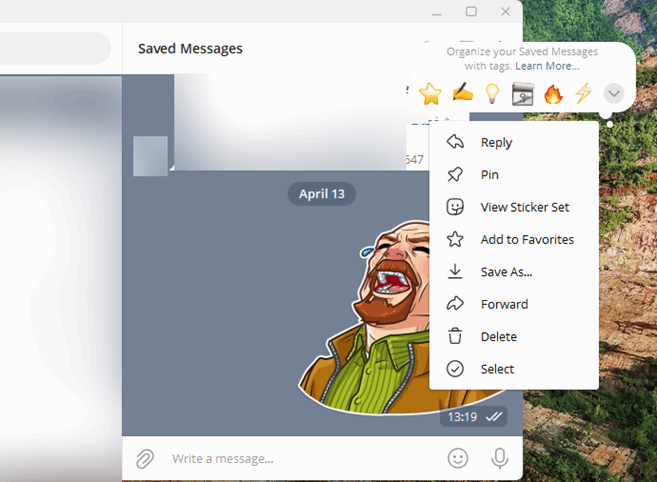Choose Select from the context menu

514,369
